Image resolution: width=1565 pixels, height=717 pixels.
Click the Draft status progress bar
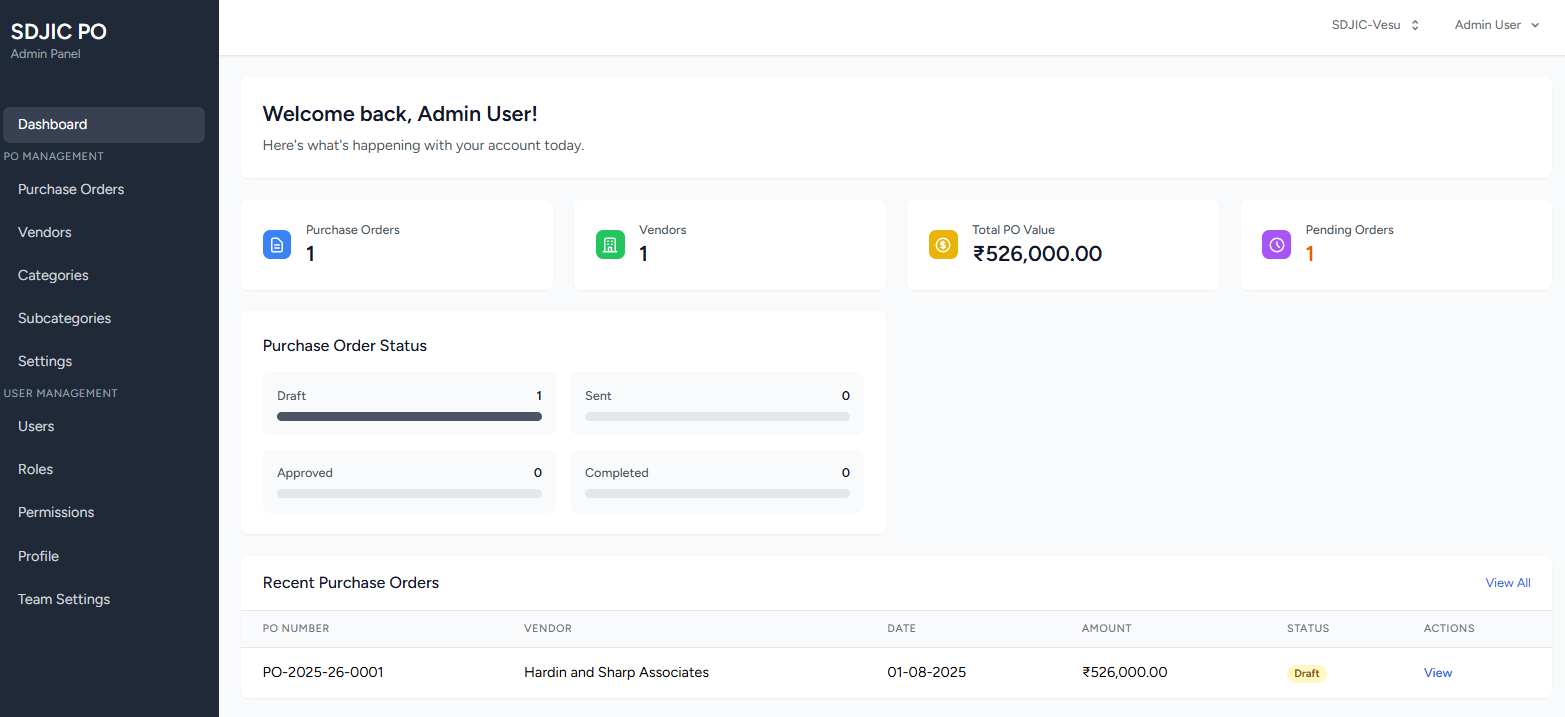409,416
